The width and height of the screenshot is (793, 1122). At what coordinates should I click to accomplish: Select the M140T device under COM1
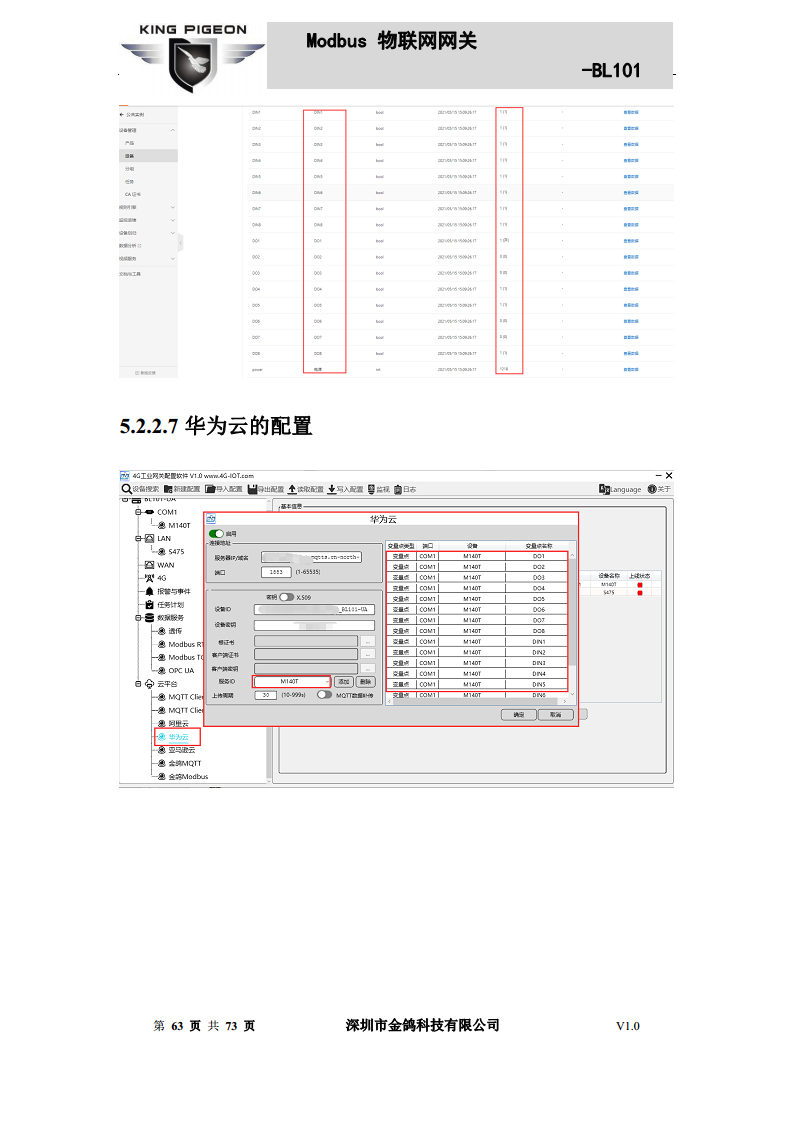[175, 525]
